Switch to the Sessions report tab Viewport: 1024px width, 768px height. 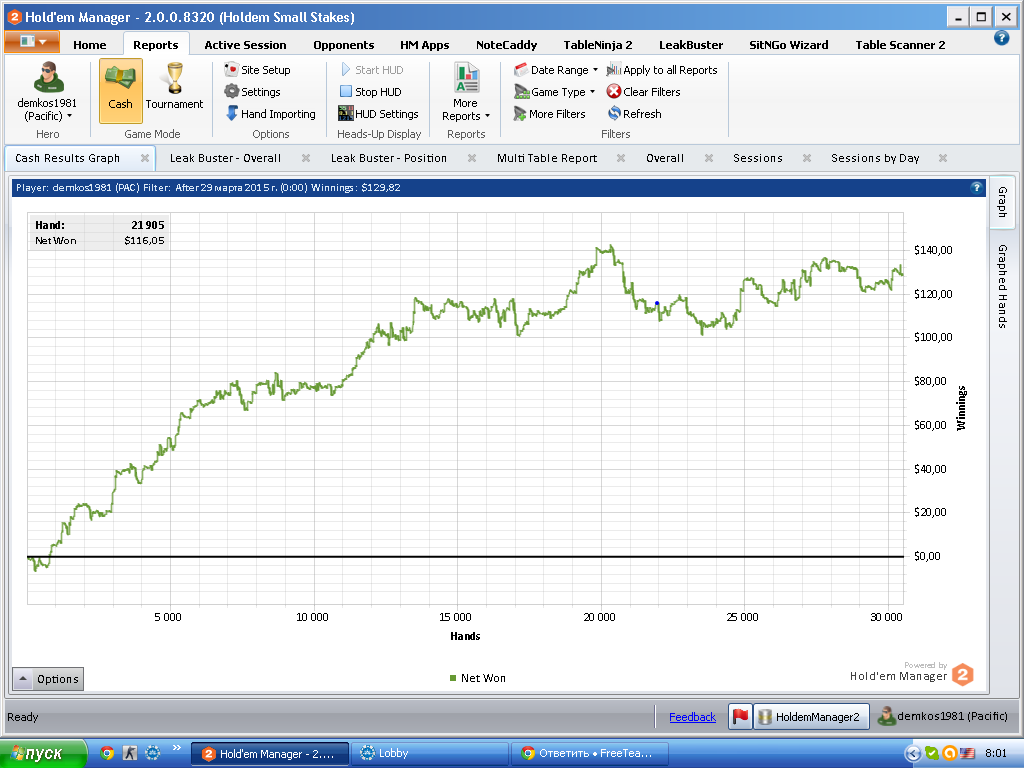[758, 158]
